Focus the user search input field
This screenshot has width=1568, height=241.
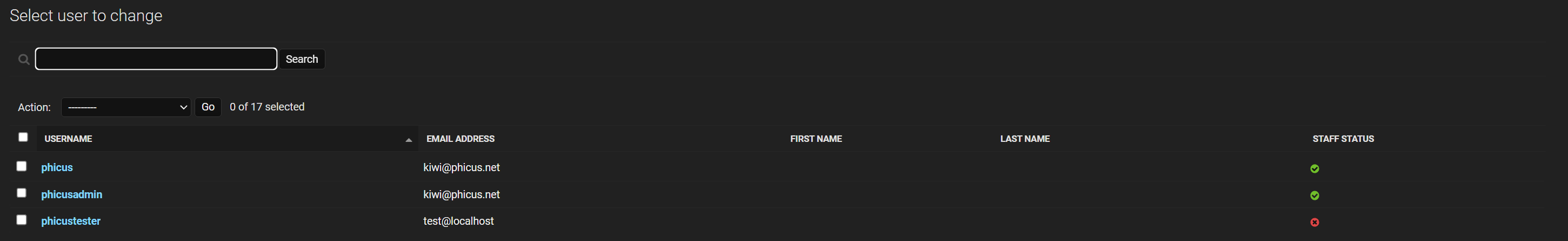point(156,58)
